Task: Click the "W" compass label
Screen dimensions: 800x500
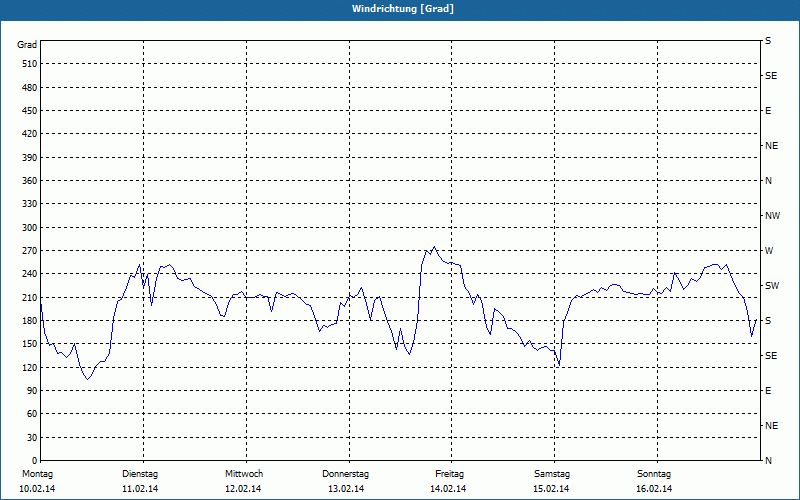Action: (769, 251)
